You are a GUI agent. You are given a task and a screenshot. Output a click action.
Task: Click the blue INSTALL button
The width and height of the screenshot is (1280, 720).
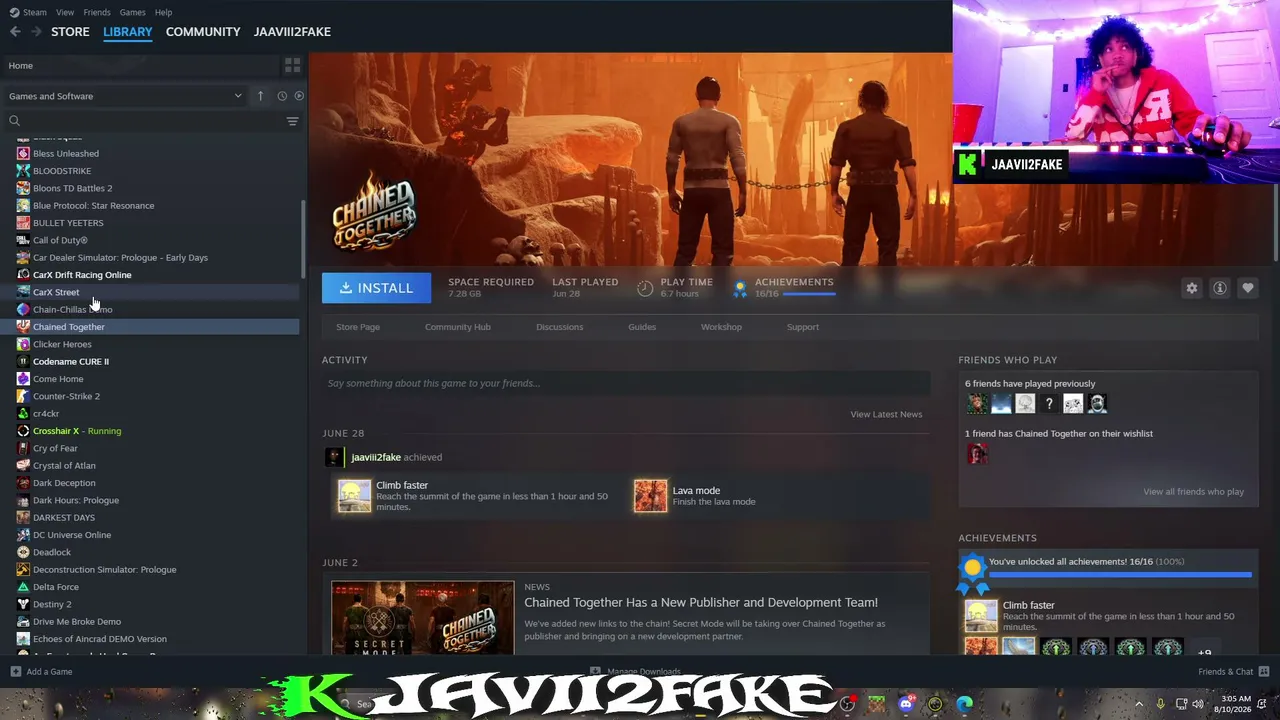(x=376, y=288)
